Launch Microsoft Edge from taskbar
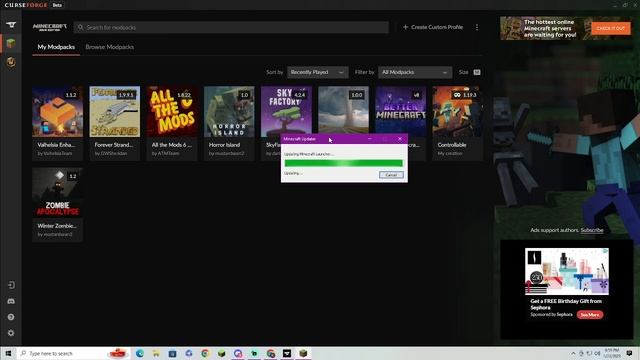 140,353
